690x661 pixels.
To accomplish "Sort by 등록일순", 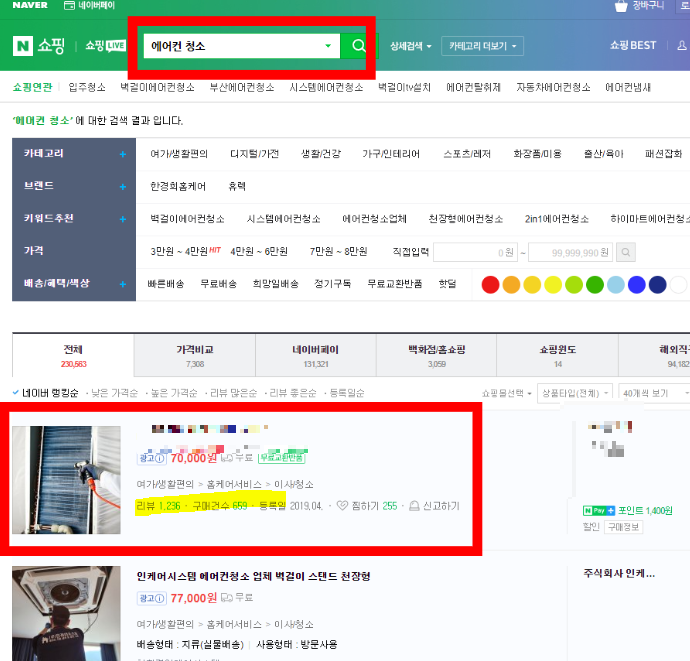I will click(x=347, y=393).
